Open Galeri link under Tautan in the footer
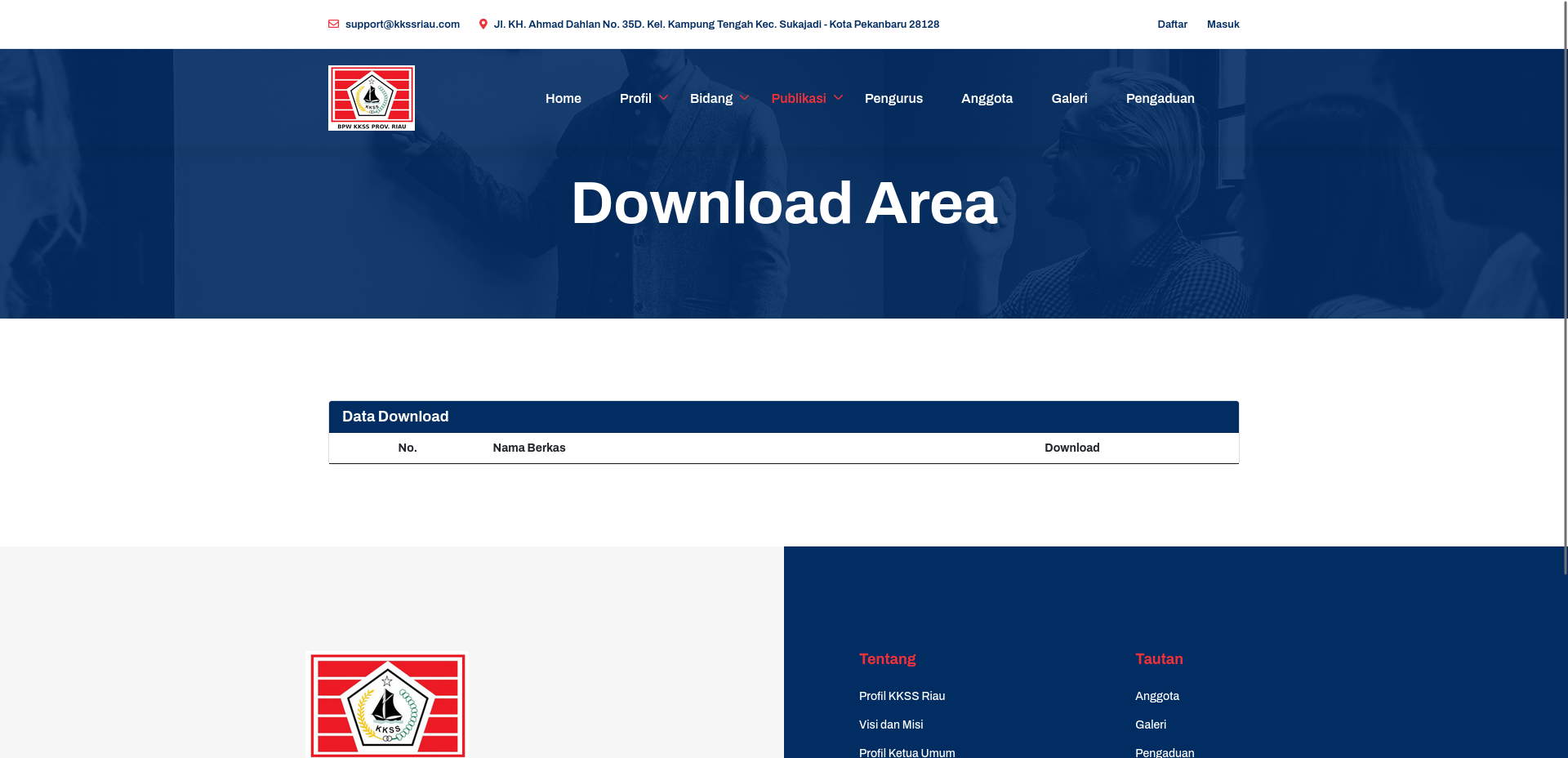 click(x=1151, y=725)
